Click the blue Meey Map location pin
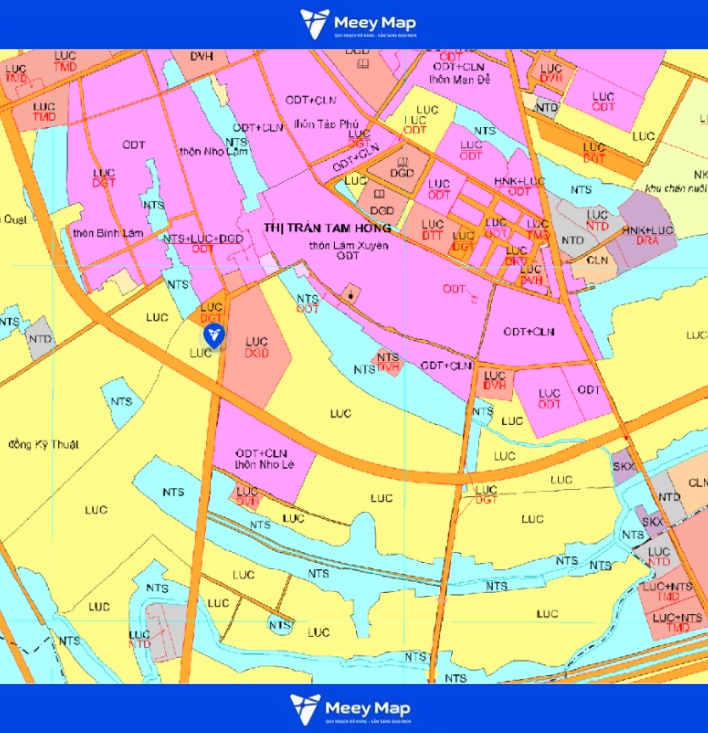The width and height of the screenshot is (708, 733). tap(214, 336)
